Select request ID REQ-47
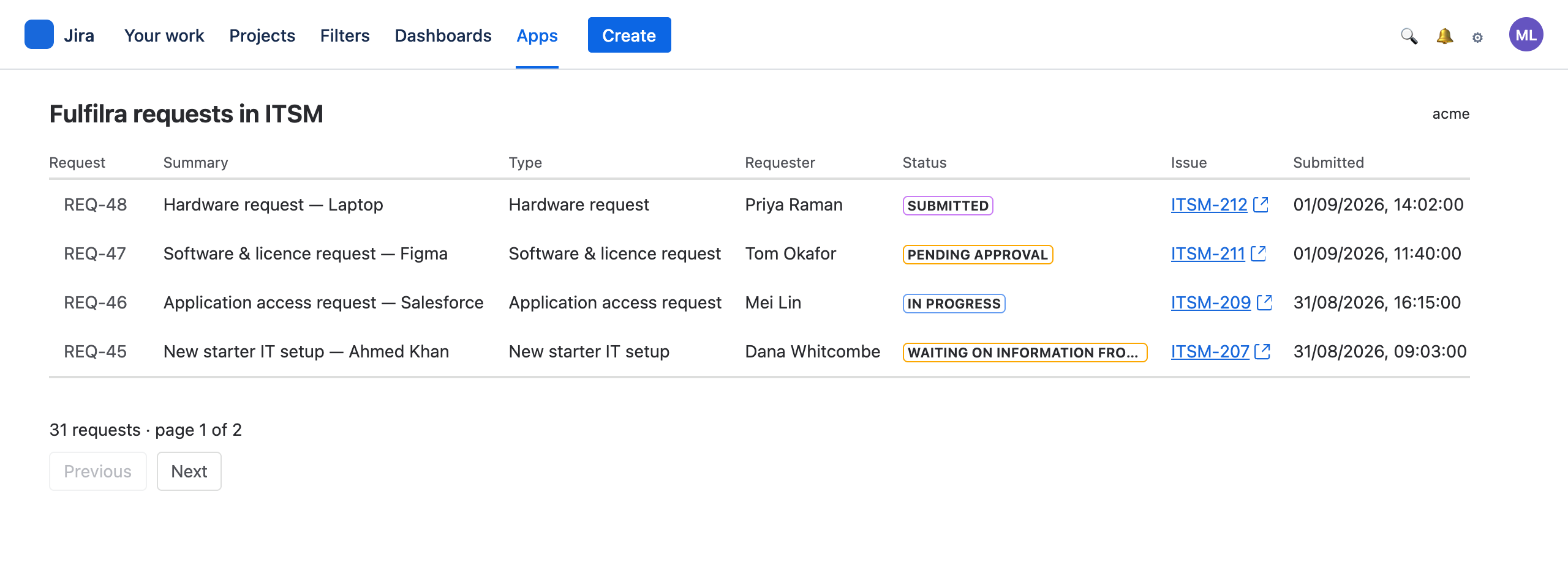 pos(95,253)
